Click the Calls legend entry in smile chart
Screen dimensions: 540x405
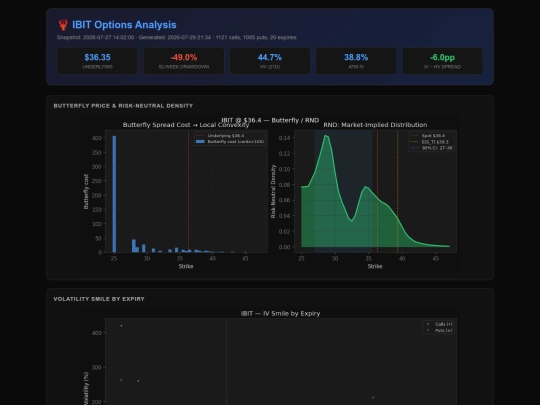440,324
